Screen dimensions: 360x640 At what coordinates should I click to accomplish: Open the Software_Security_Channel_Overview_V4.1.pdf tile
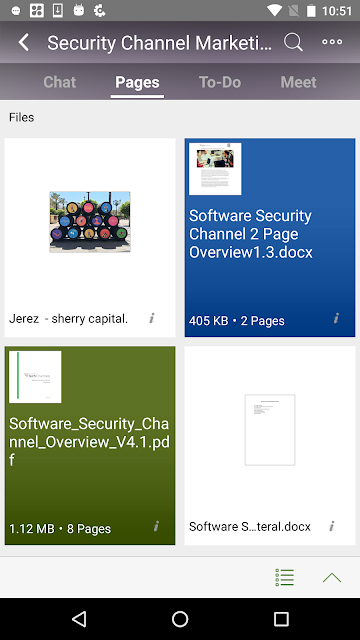90,445
